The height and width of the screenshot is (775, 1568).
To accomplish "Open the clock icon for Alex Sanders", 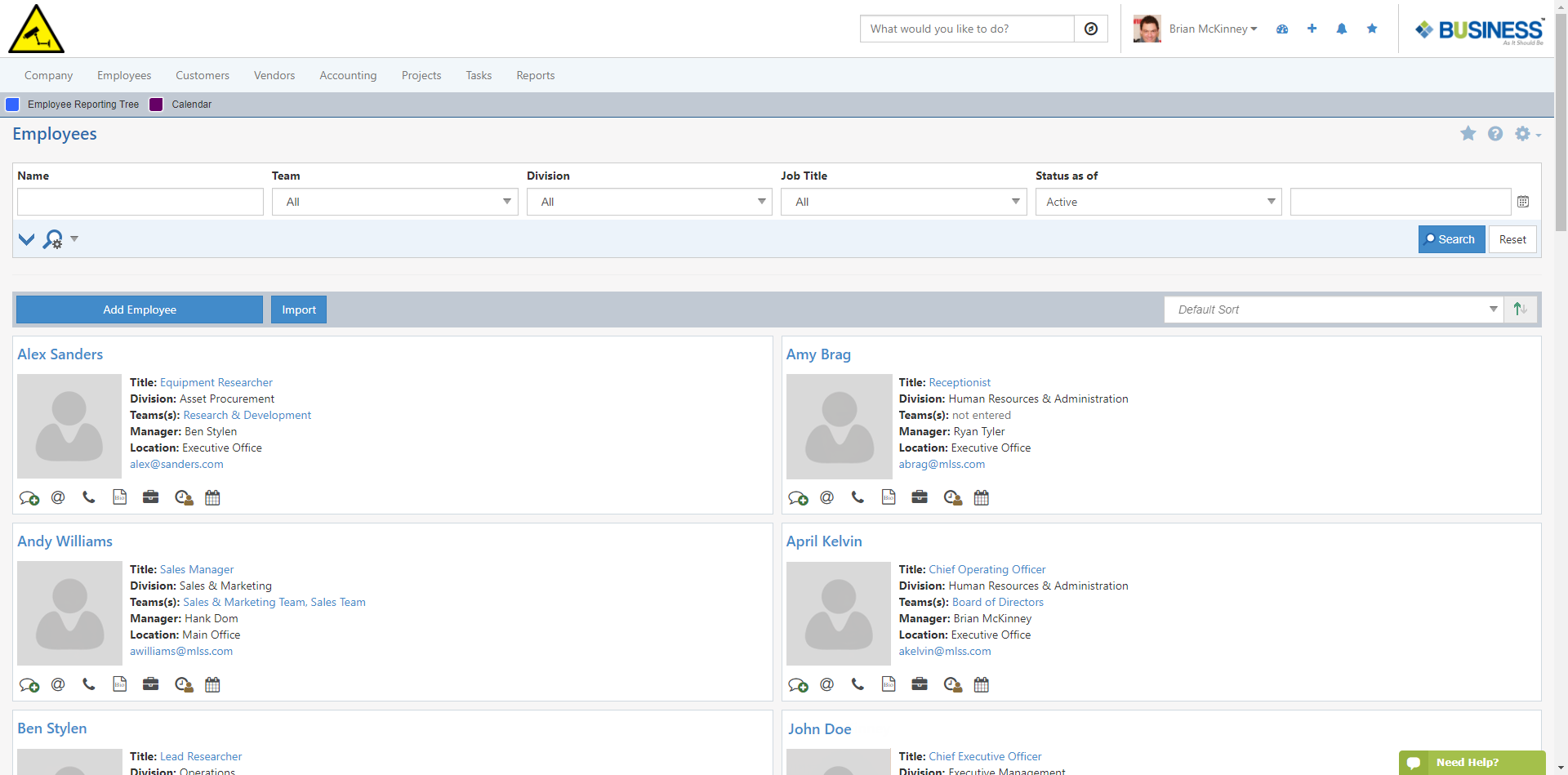I will 184,498.
